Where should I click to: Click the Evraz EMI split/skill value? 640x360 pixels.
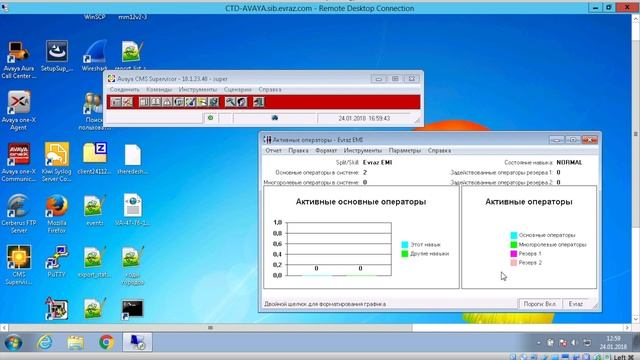tap(377, 162)
